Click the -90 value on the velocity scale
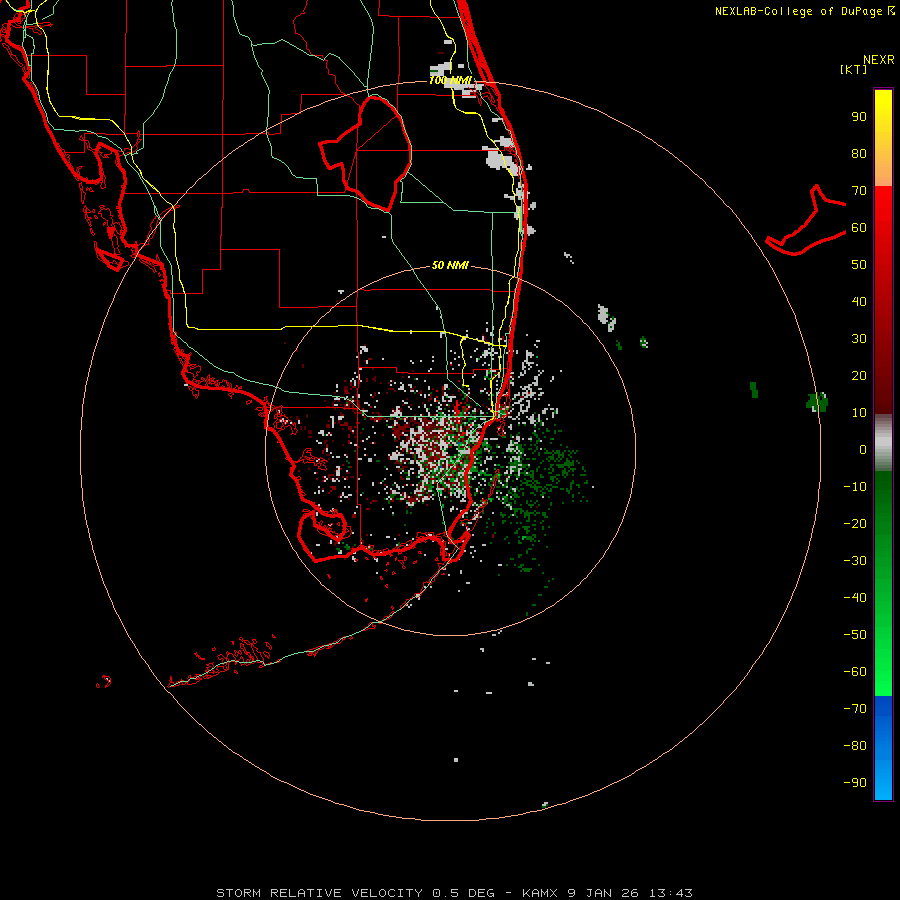 click(855, 783)
